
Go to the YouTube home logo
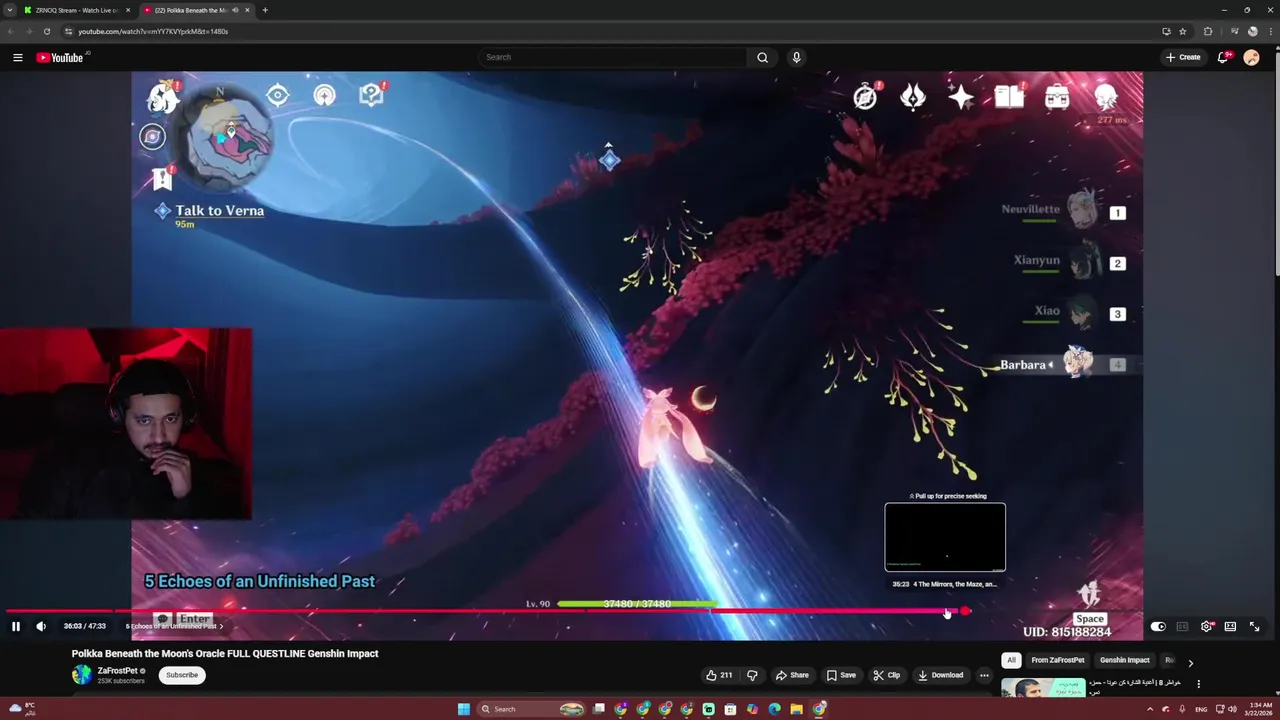[x=61, y=57]
